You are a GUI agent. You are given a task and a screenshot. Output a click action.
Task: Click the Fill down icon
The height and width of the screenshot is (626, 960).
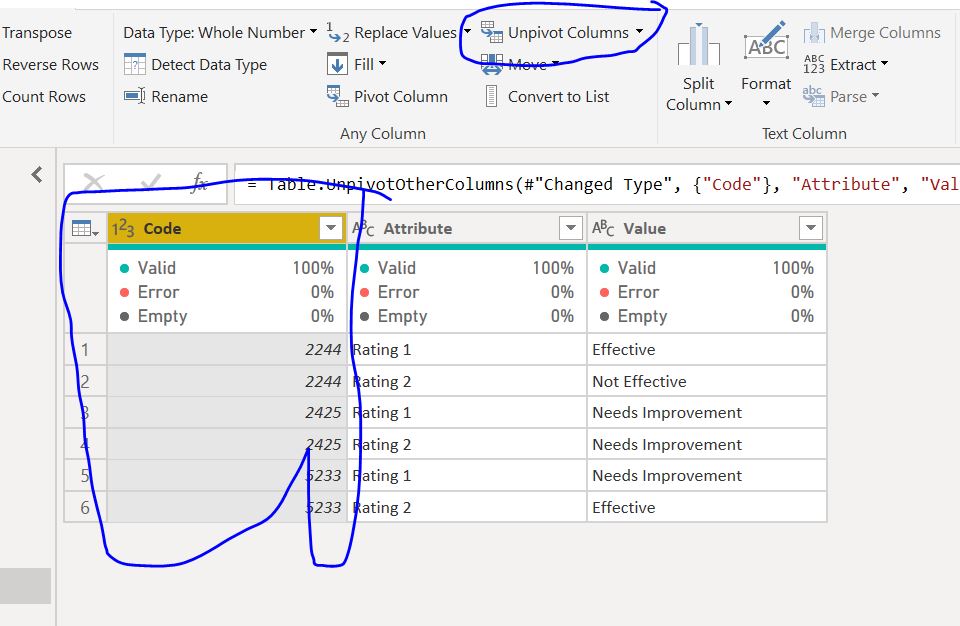[337, 64]
